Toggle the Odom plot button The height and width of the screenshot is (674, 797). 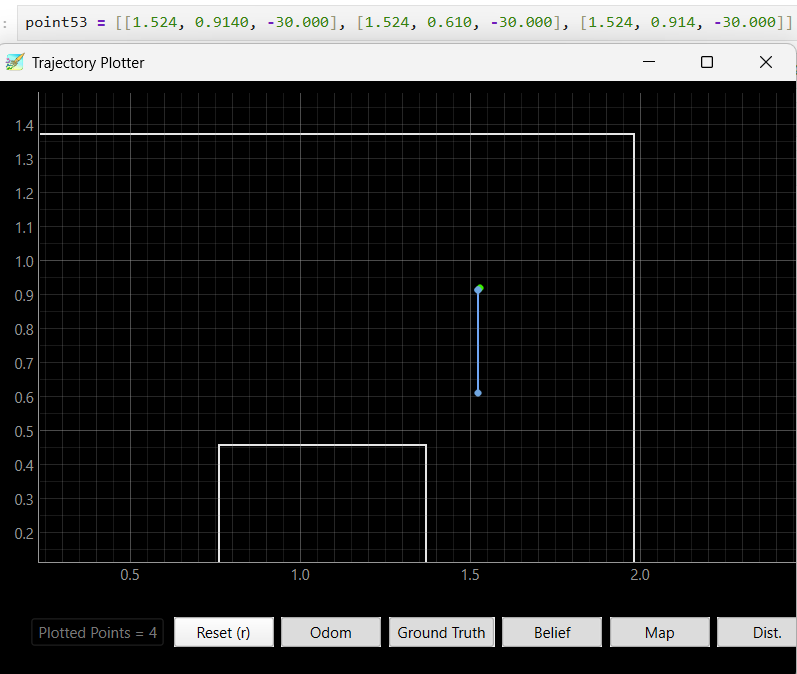pos(331,632)
